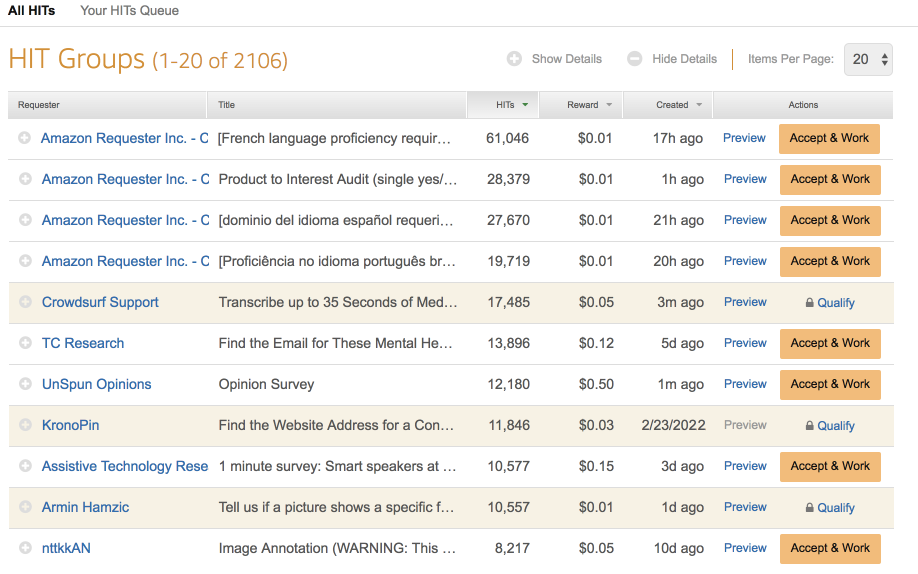Accept & Work on dominio del idioma español HIT

click(x=830, y=221)
